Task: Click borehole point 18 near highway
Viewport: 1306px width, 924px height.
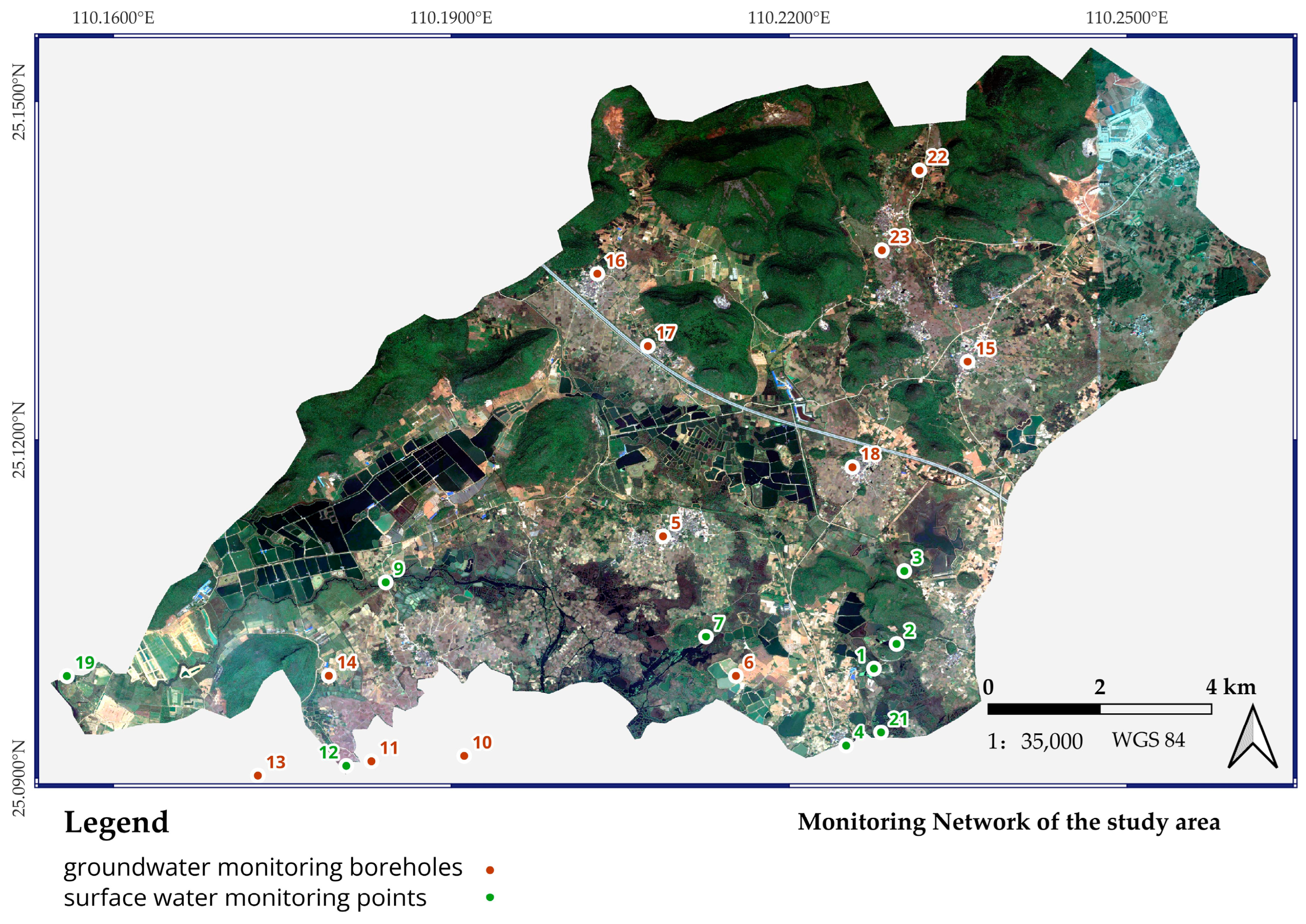Action: click(852, 467)
